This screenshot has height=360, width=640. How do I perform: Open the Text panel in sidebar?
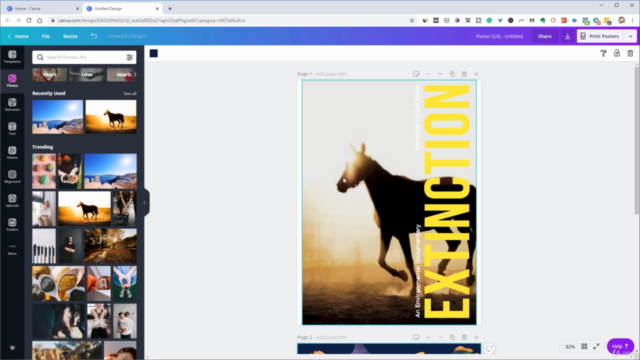12,129
